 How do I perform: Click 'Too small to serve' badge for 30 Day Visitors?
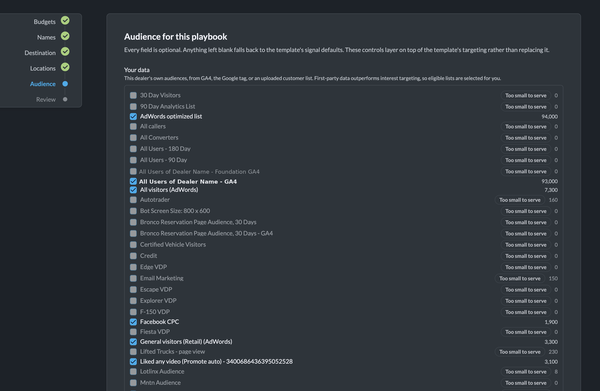tap(526, 95)
